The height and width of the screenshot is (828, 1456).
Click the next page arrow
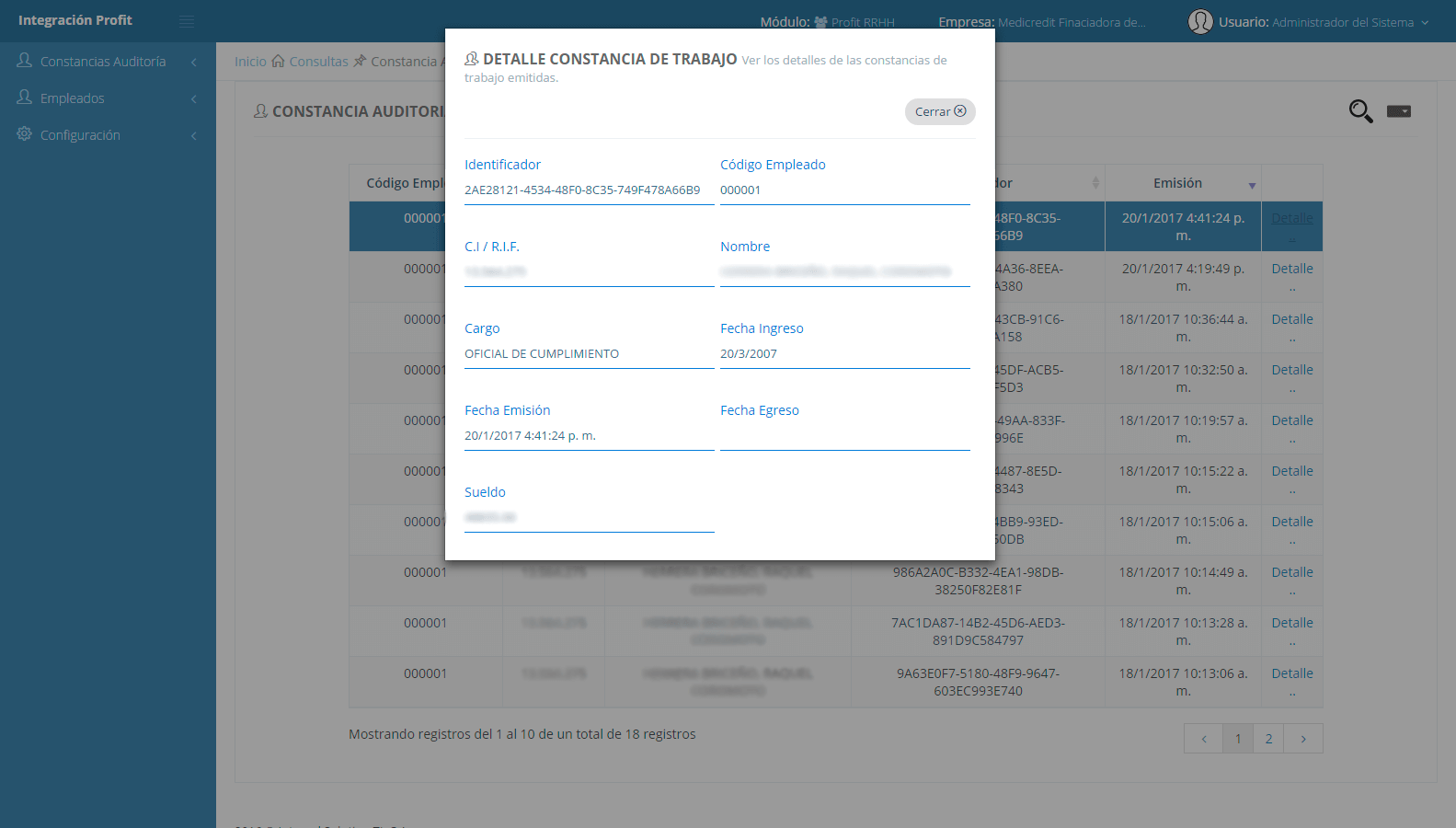click(x=1303, y=739)
